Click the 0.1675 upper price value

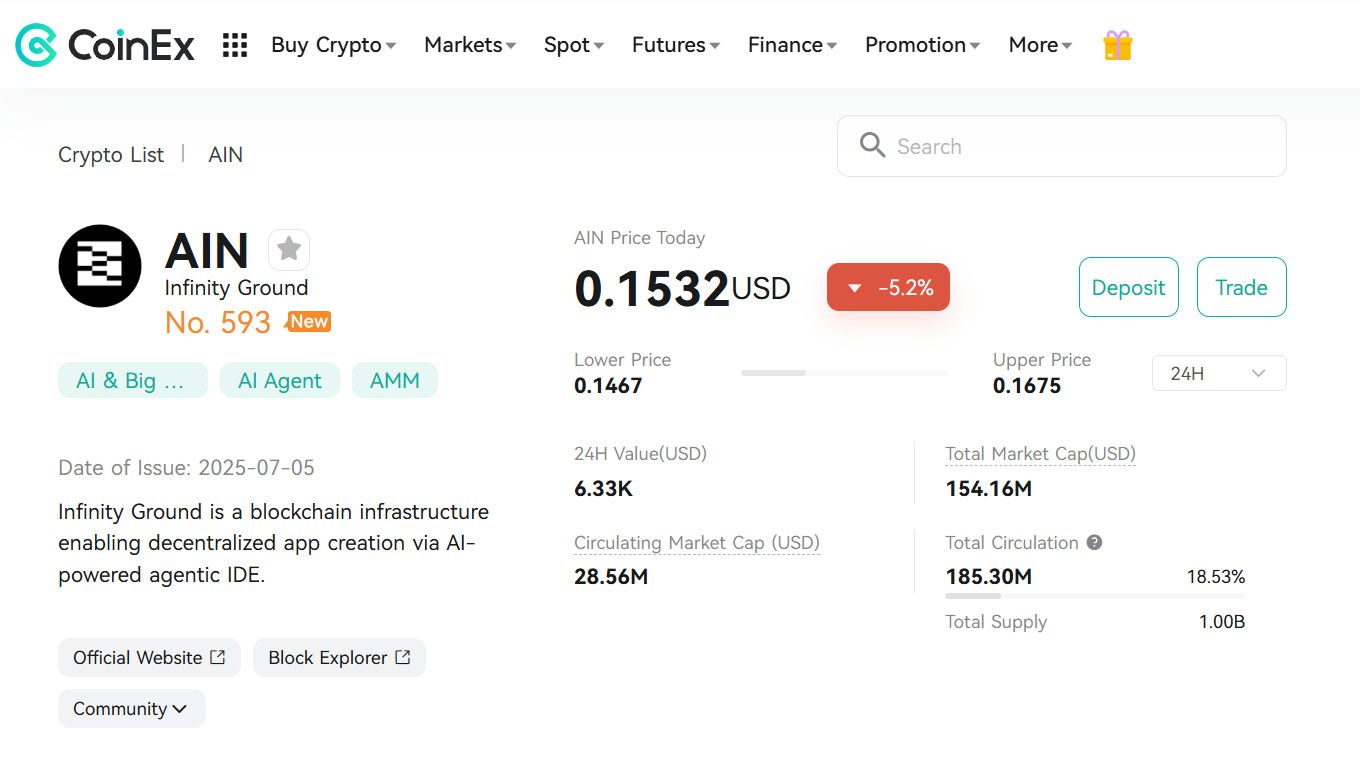click(x=1027, y=385)
